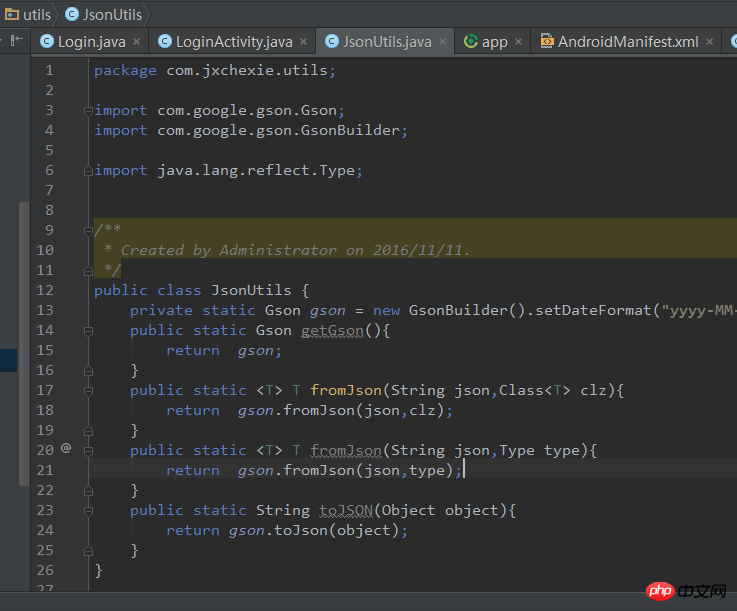The width and height of the screenshot is (737, 611).
Task: Open the app tab
Action: click(x=494, y=41)
